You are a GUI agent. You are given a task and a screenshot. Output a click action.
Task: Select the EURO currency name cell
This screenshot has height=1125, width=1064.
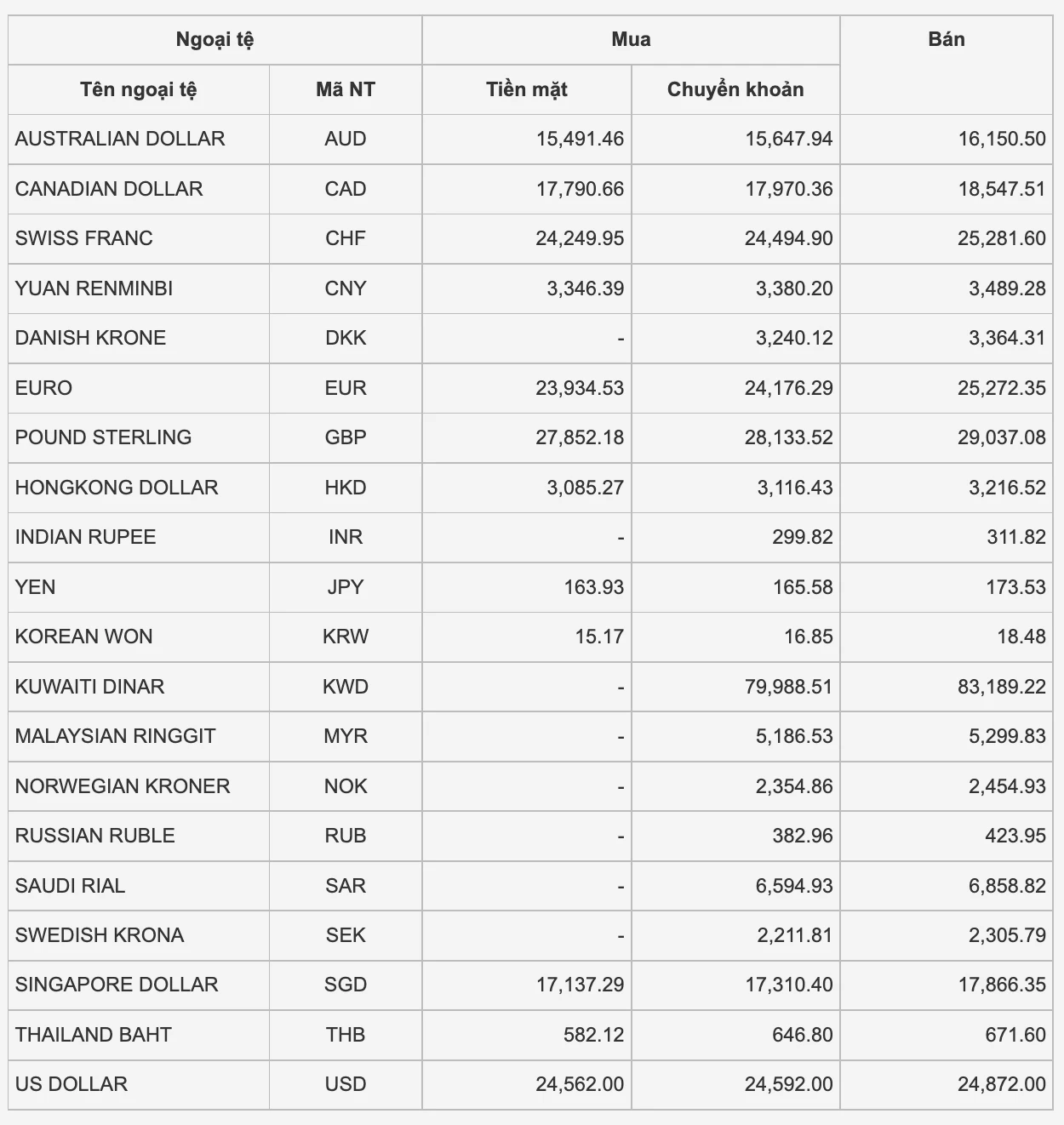44,388
